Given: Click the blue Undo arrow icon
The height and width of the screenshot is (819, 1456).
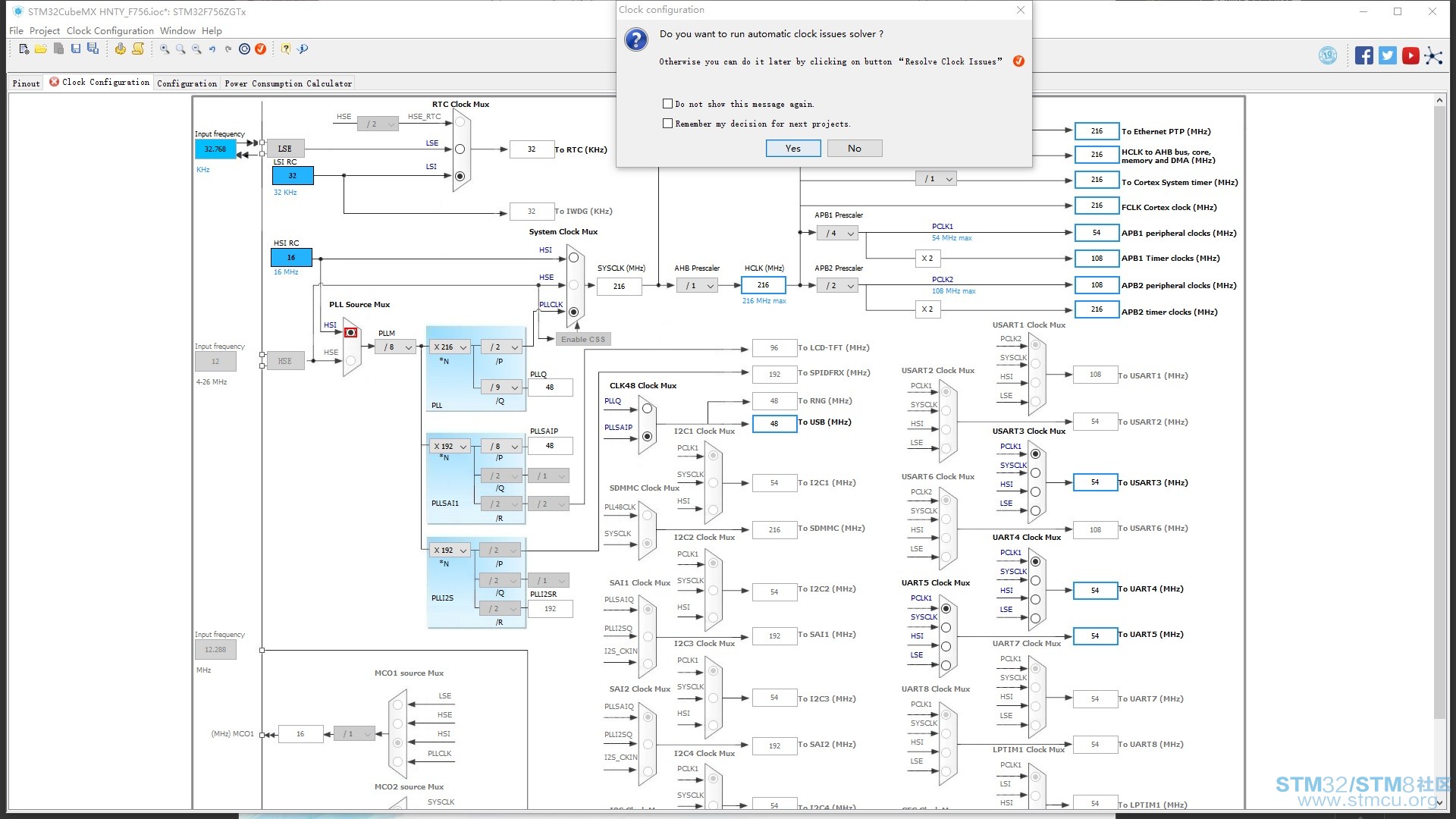Looking at the screenshot, I should coord(212,49).
